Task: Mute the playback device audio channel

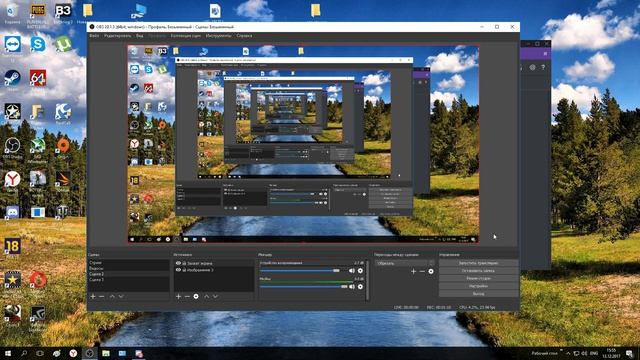Action: [x=352, y=271]
